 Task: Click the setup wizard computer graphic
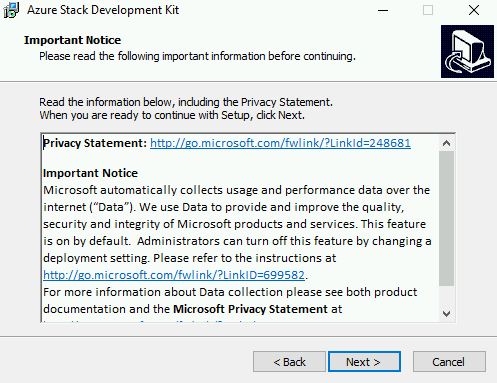467,51
